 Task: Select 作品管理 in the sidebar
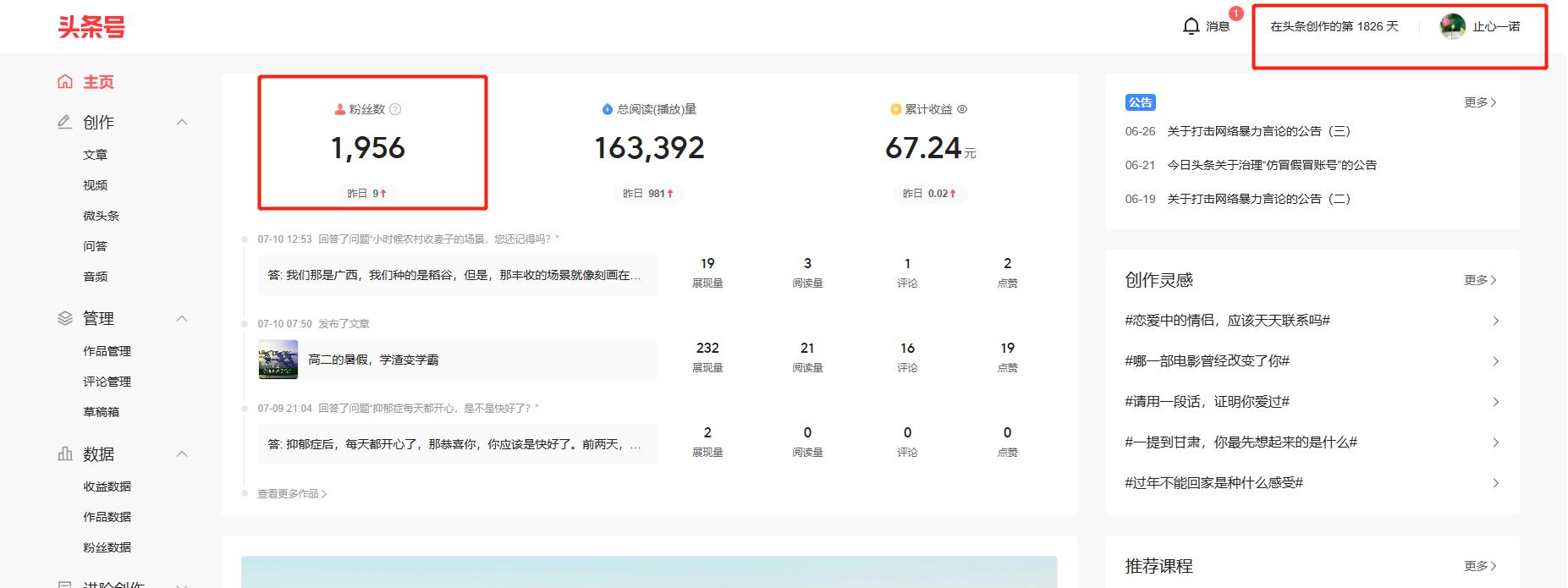(x=107, y=351)
